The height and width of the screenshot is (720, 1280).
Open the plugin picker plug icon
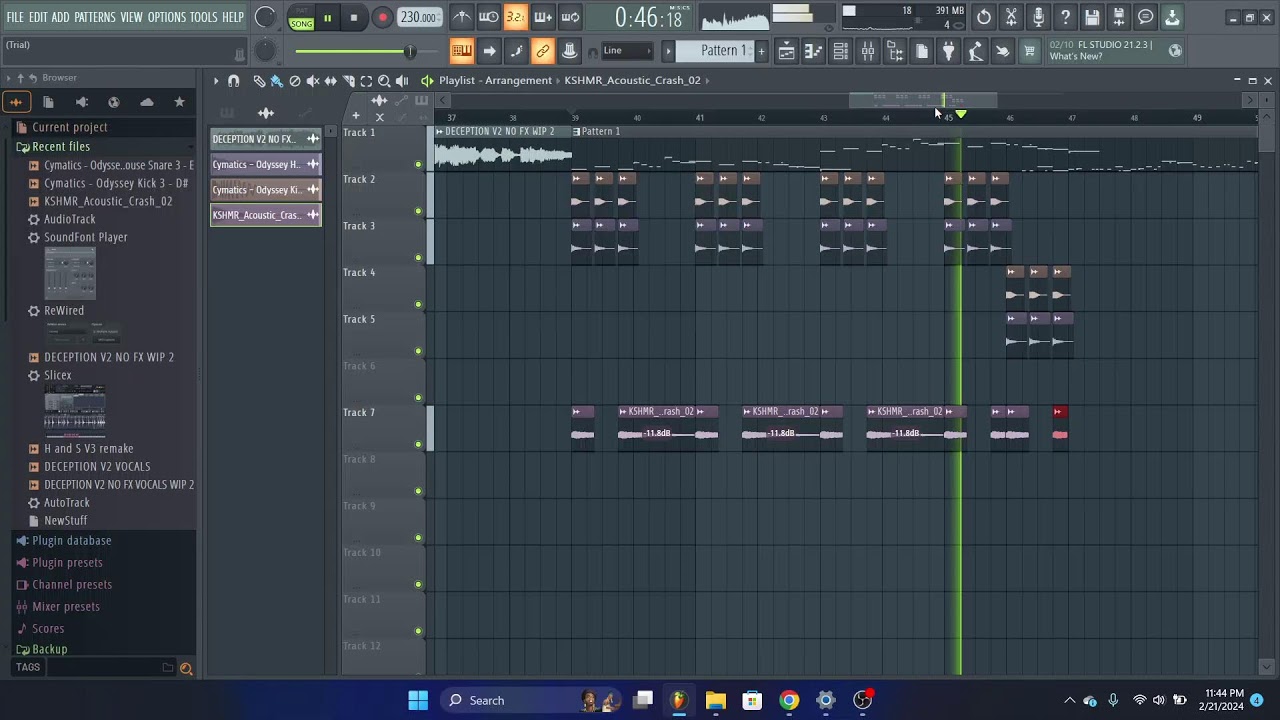click(x=949, y=52)
